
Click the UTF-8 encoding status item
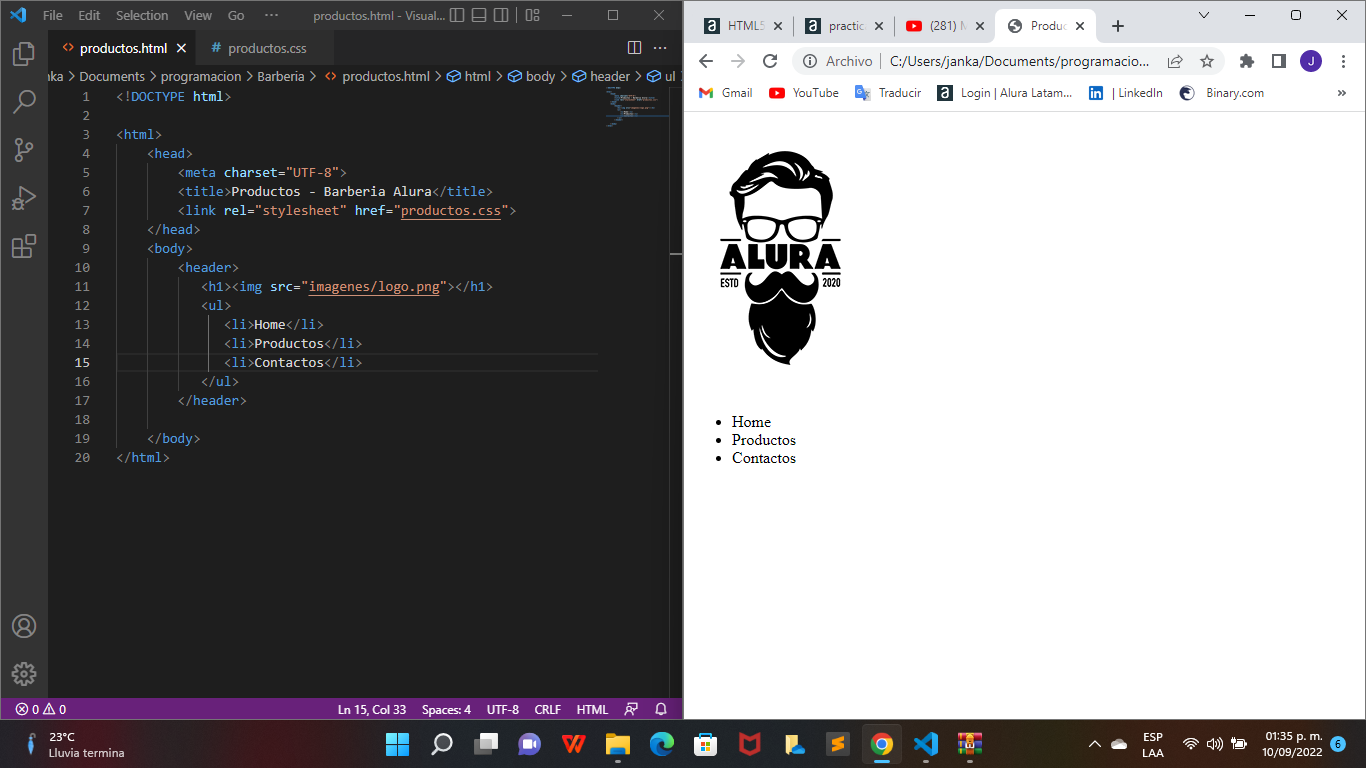503,709
